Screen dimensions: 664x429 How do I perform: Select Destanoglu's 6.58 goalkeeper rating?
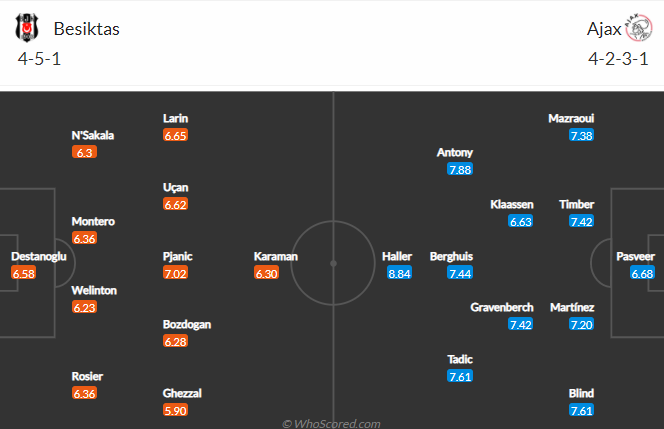[x=24, y=274]
